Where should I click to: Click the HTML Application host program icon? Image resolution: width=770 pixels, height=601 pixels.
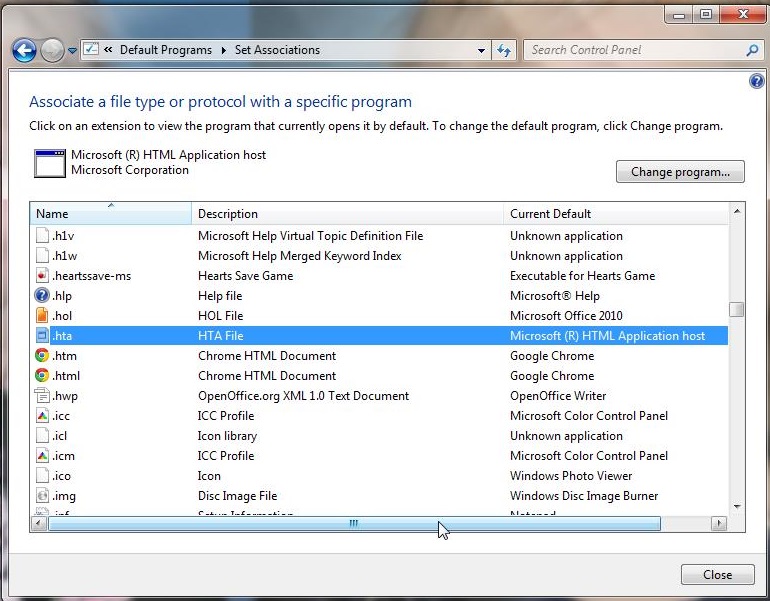pyautogui.click(x=50, y=164)
